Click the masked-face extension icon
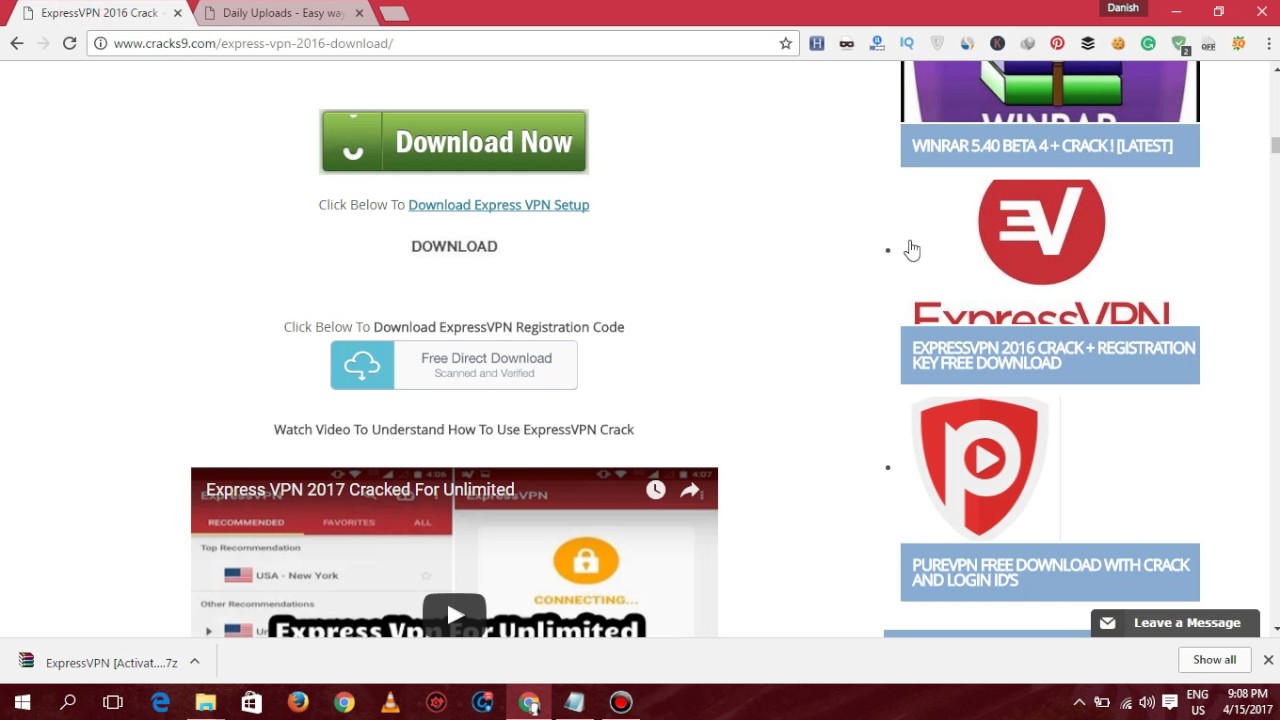This screenshot has height=720, width=1280. (x=847, y=43)
